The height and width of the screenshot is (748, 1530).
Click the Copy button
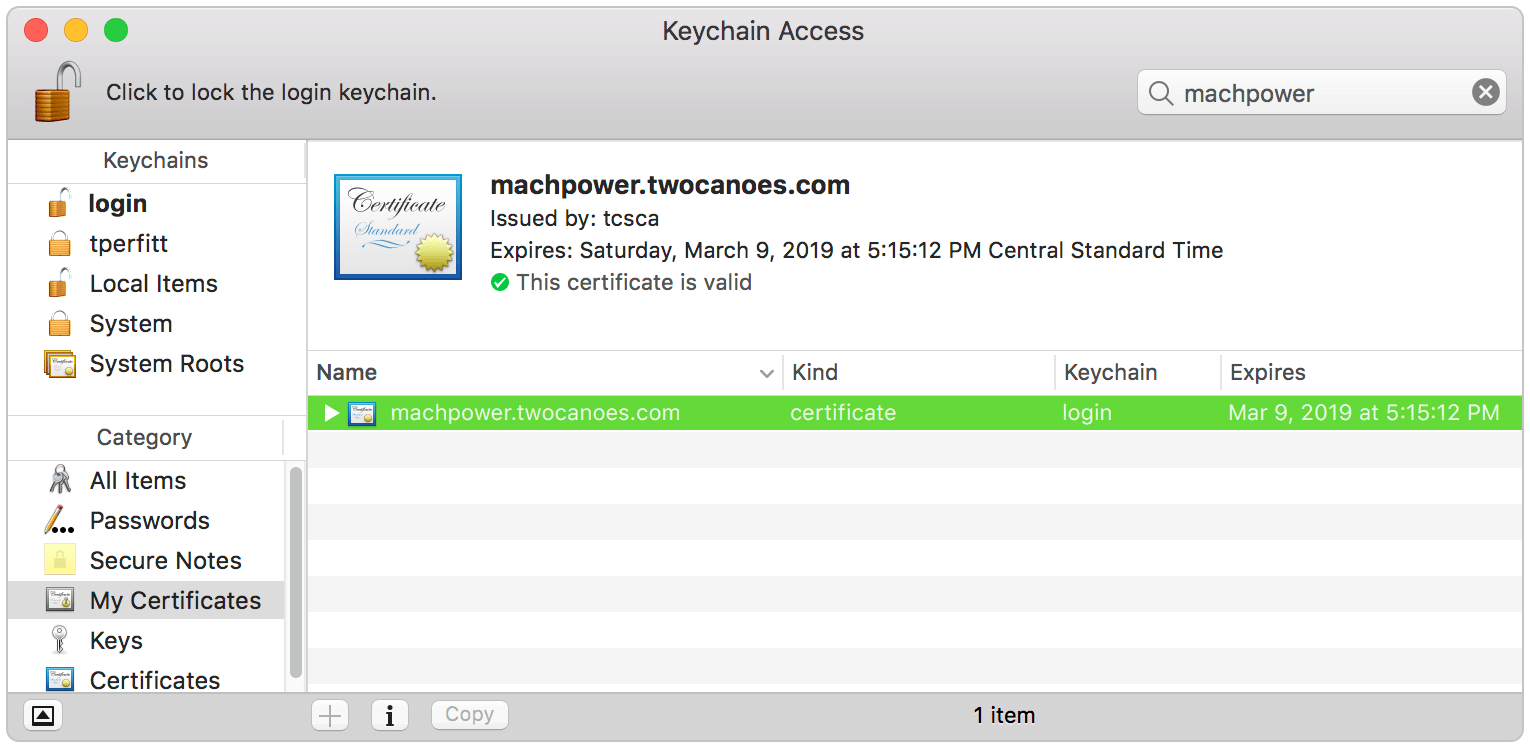click(469, 715)
